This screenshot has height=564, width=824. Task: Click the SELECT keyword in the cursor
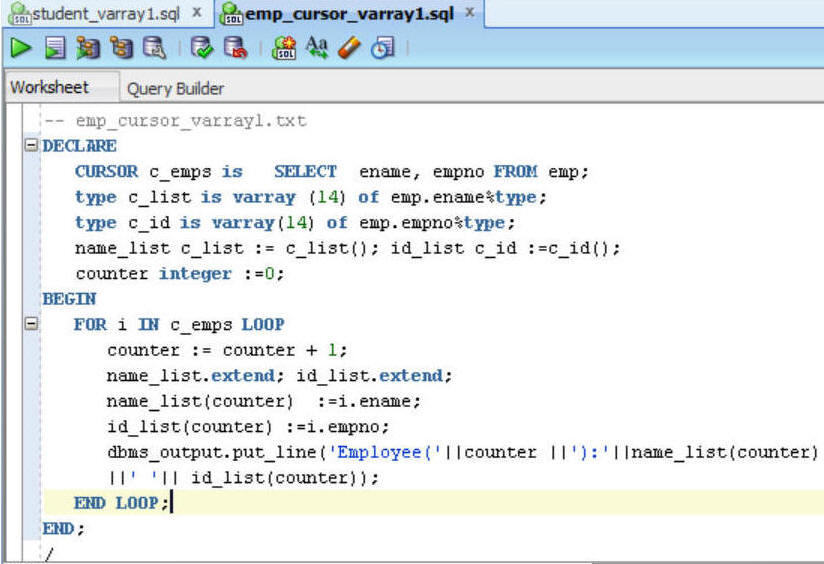coord(305,171)
